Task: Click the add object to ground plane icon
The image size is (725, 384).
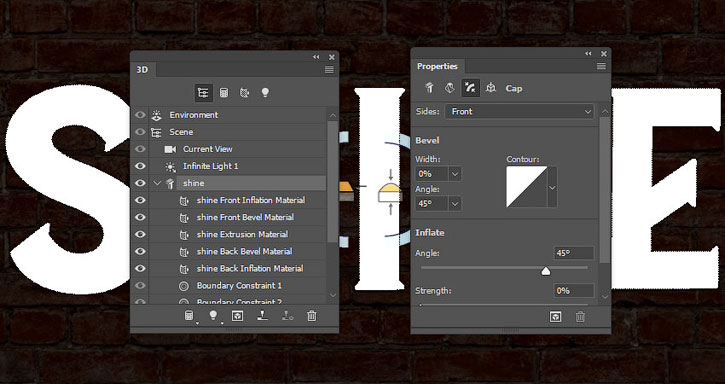Action: pos(262,316)
